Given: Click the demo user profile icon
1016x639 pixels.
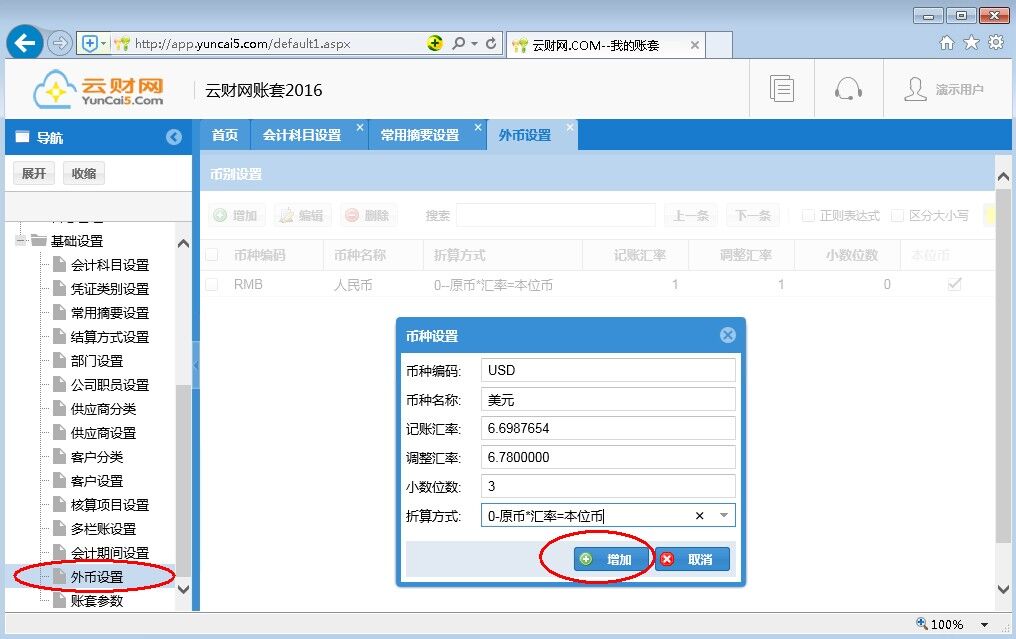Looking at the screenshot, I should point(915,89).
